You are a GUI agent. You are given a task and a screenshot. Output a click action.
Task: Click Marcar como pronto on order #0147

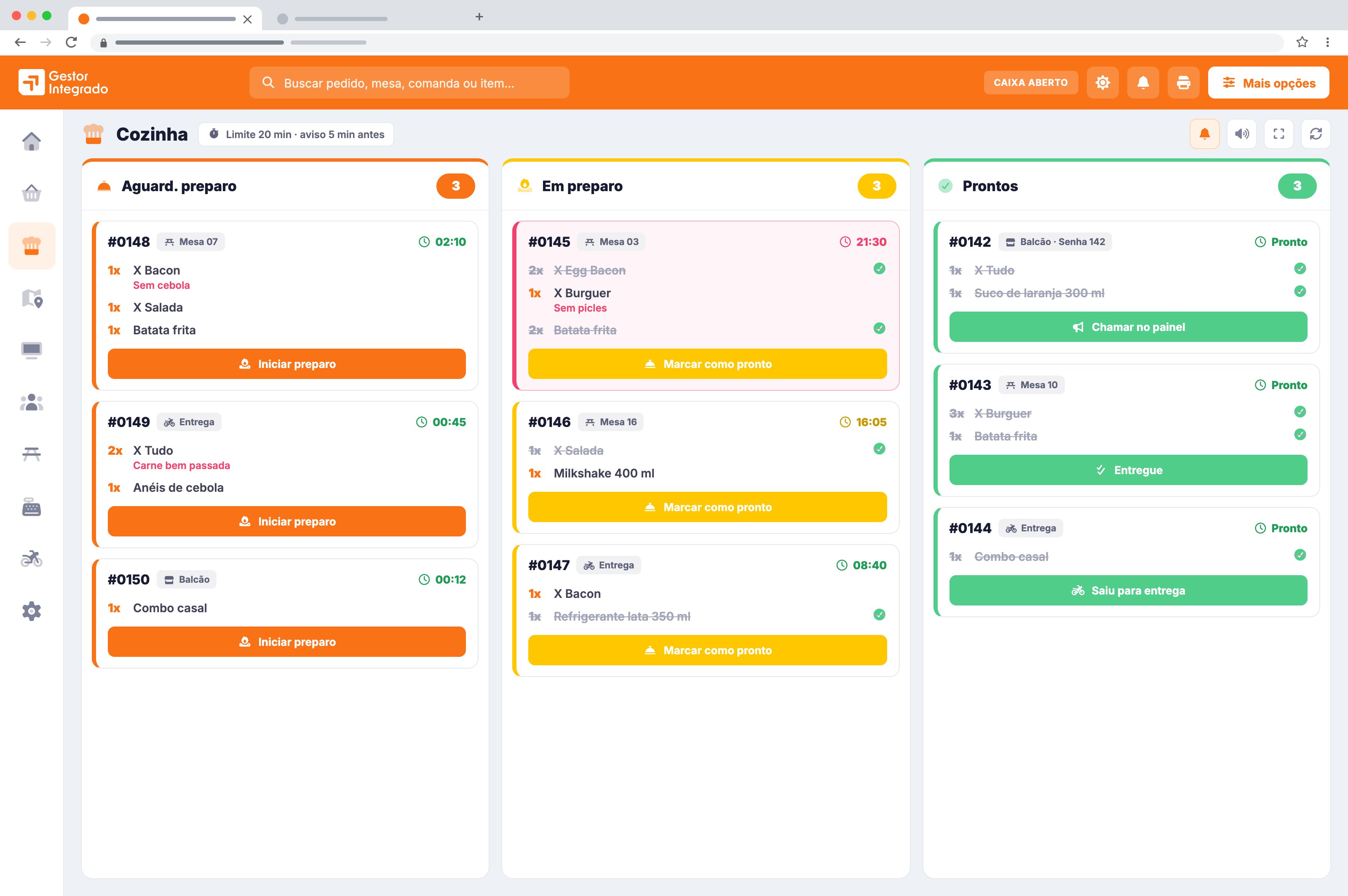tap(707, 650)
